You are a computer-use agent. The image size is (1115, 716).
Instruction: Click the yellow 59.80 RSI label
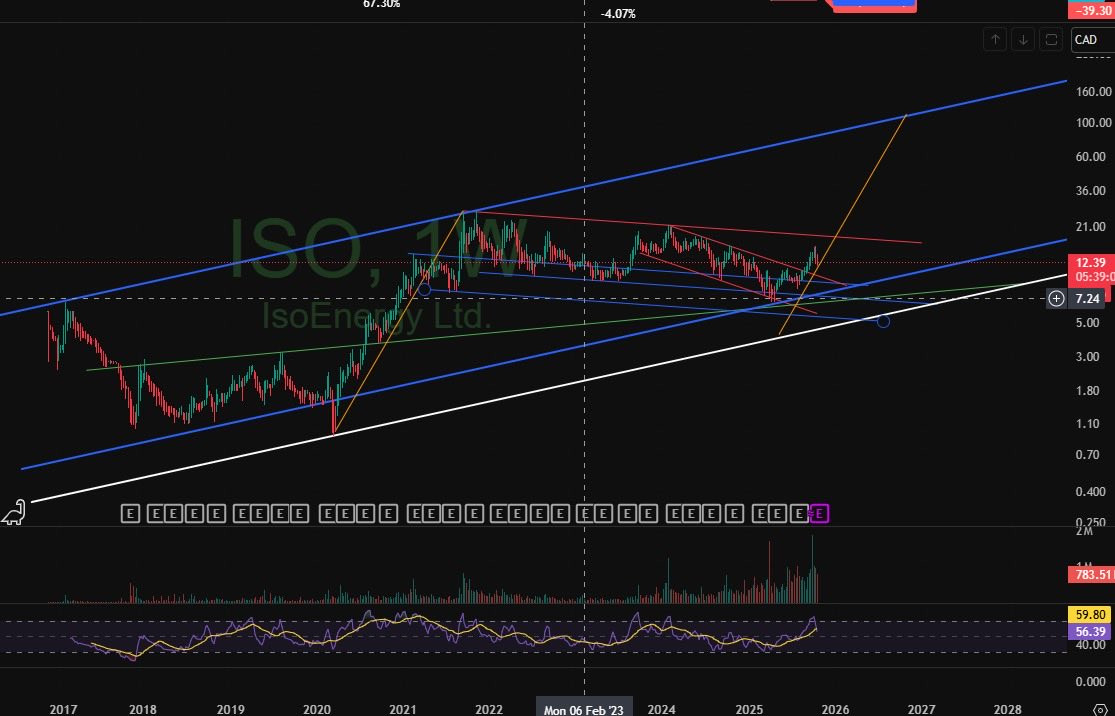pyautogui.click(x=1091, y=614)
